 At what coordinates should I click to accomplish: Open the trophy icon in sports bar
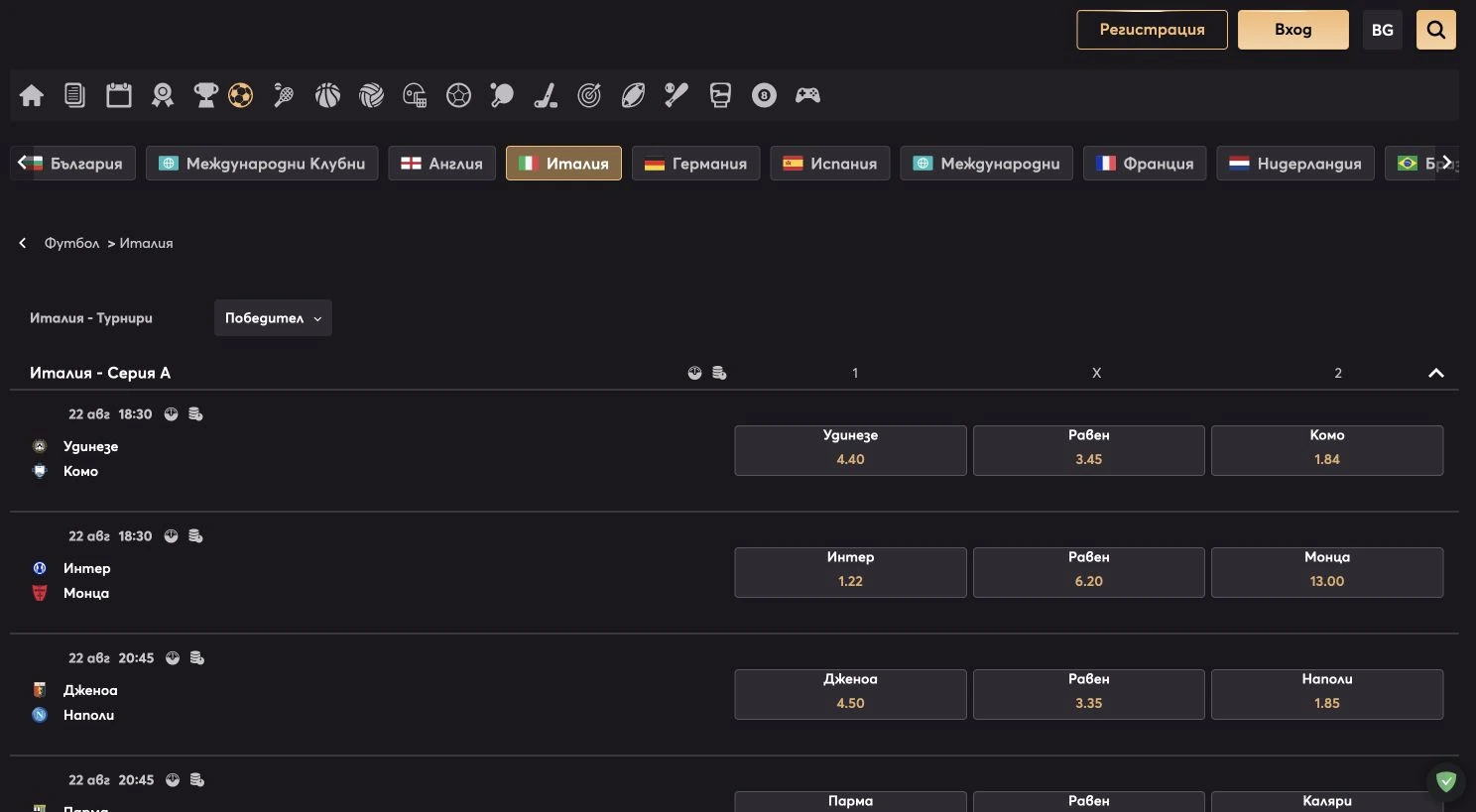point(205,95)
